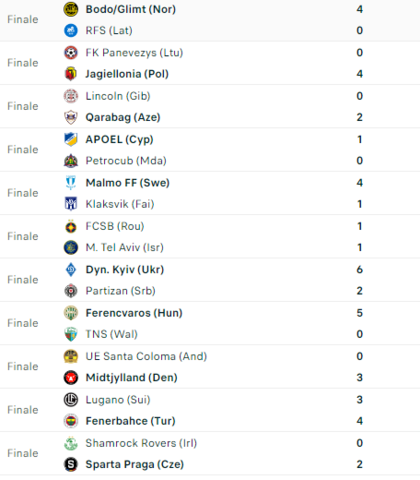Viewport: 420px width, 480px height.
Task: Open the UE Santa Coloma (And) team link
Action: click(x=146, y=356)
